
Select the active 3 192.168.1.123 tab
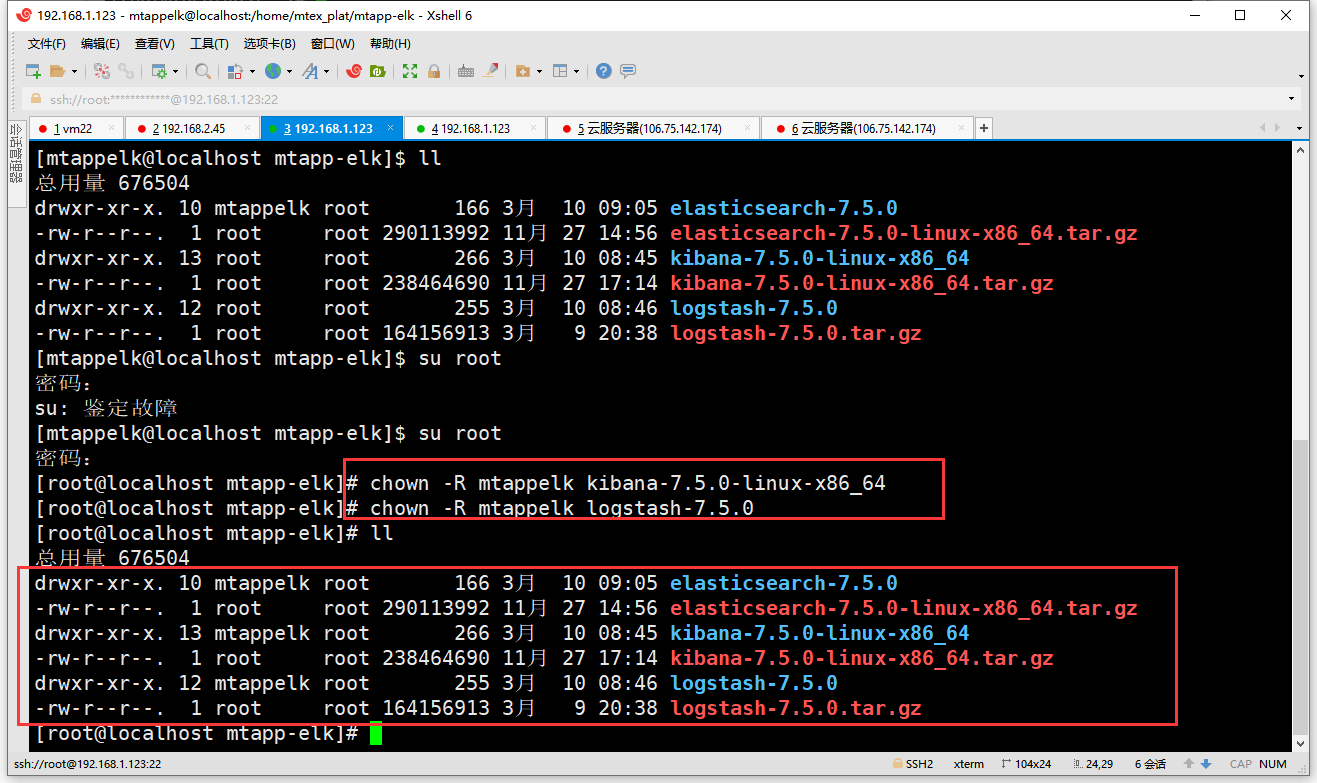point(331,128)
